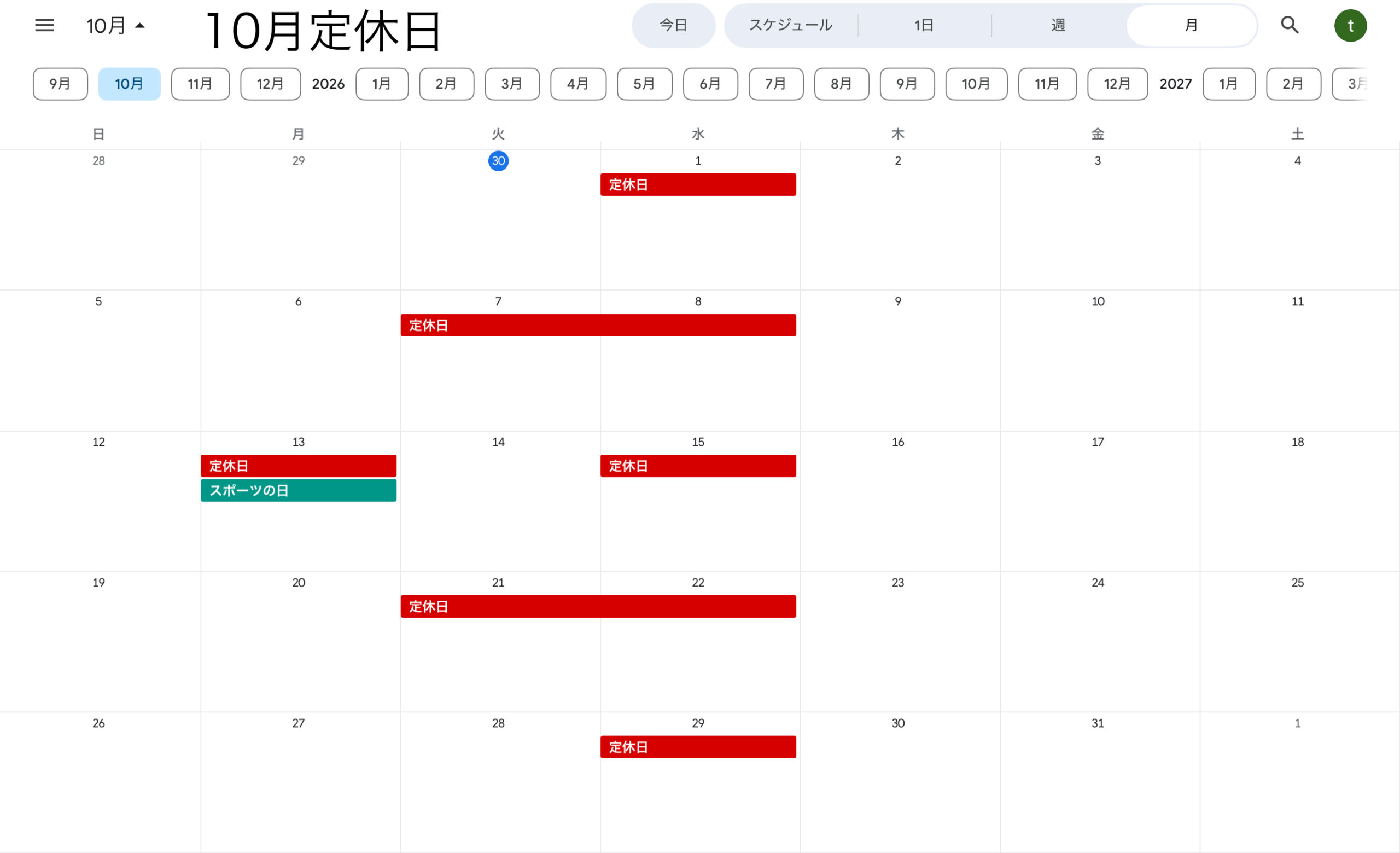Open the hamburger main menu
This screenshot has width=1400, height=853.
coord(44,25)
